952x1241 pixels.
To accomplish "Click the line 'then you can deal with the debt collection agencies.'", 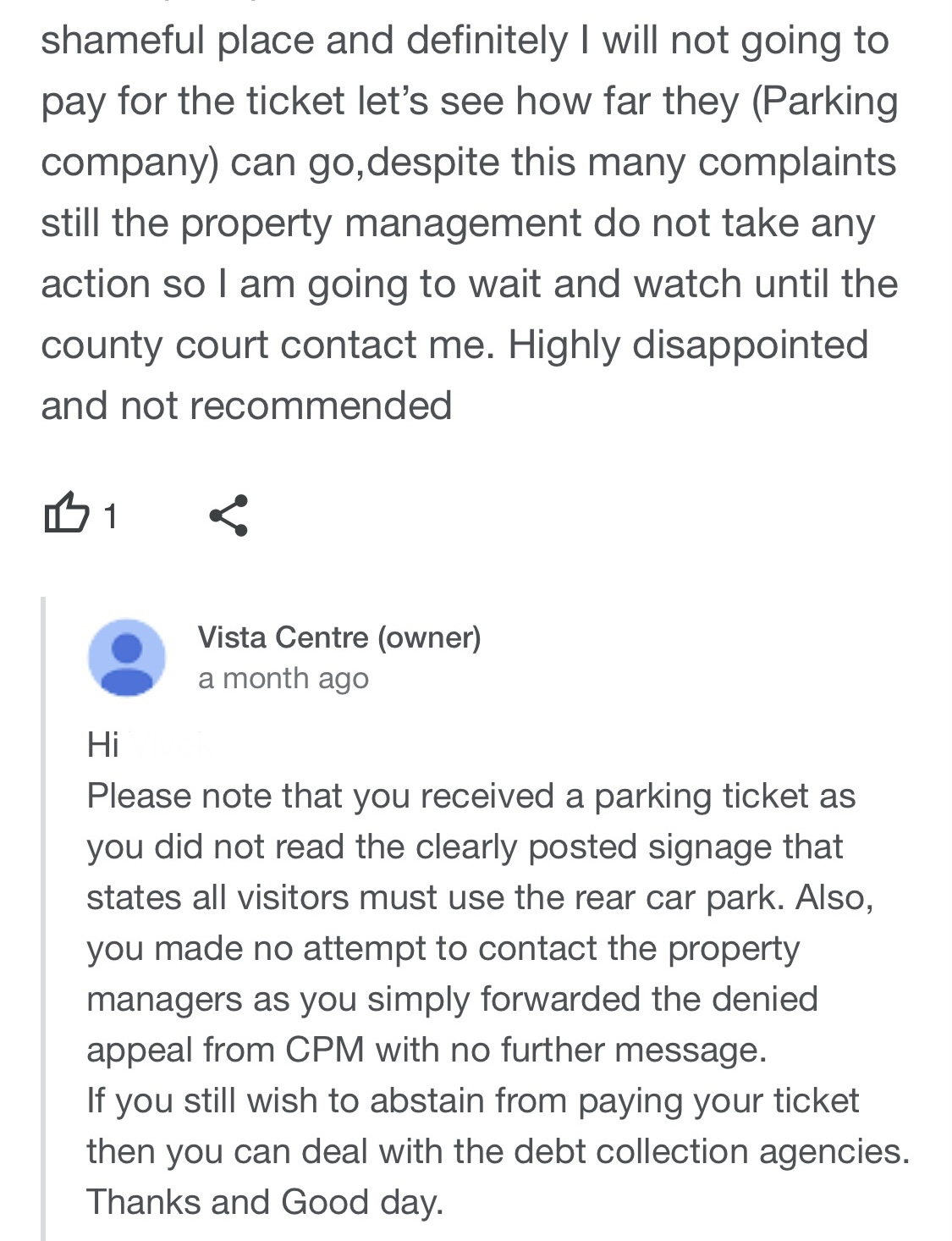I will click(x=498, y=1152).
